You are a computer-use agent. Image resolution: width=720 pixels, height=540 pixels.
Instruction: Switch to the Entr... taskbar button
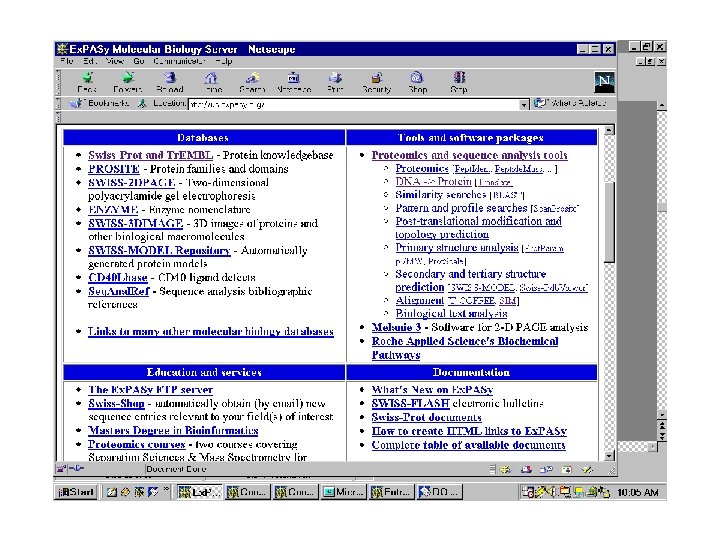click(x=392, y=492)
